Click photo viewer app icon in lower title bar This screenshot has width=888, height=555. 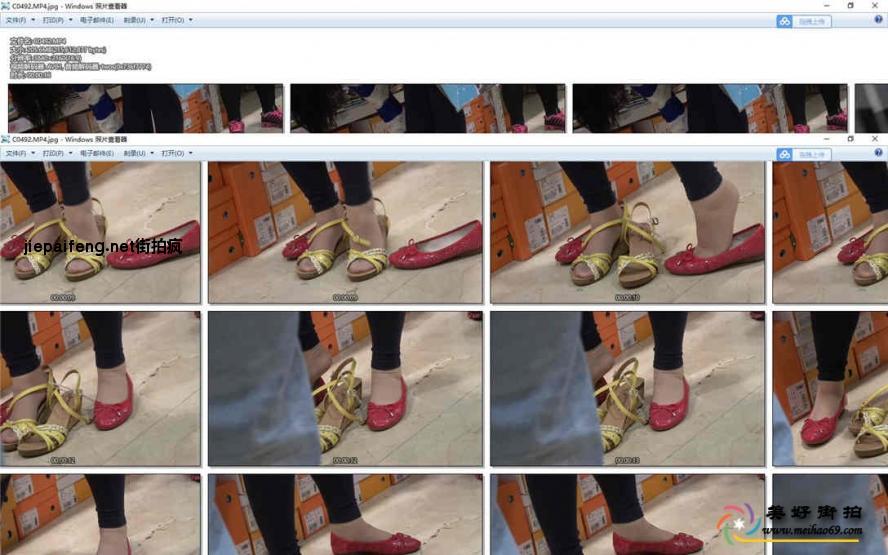pyautogui.click(x=5, y=139)
